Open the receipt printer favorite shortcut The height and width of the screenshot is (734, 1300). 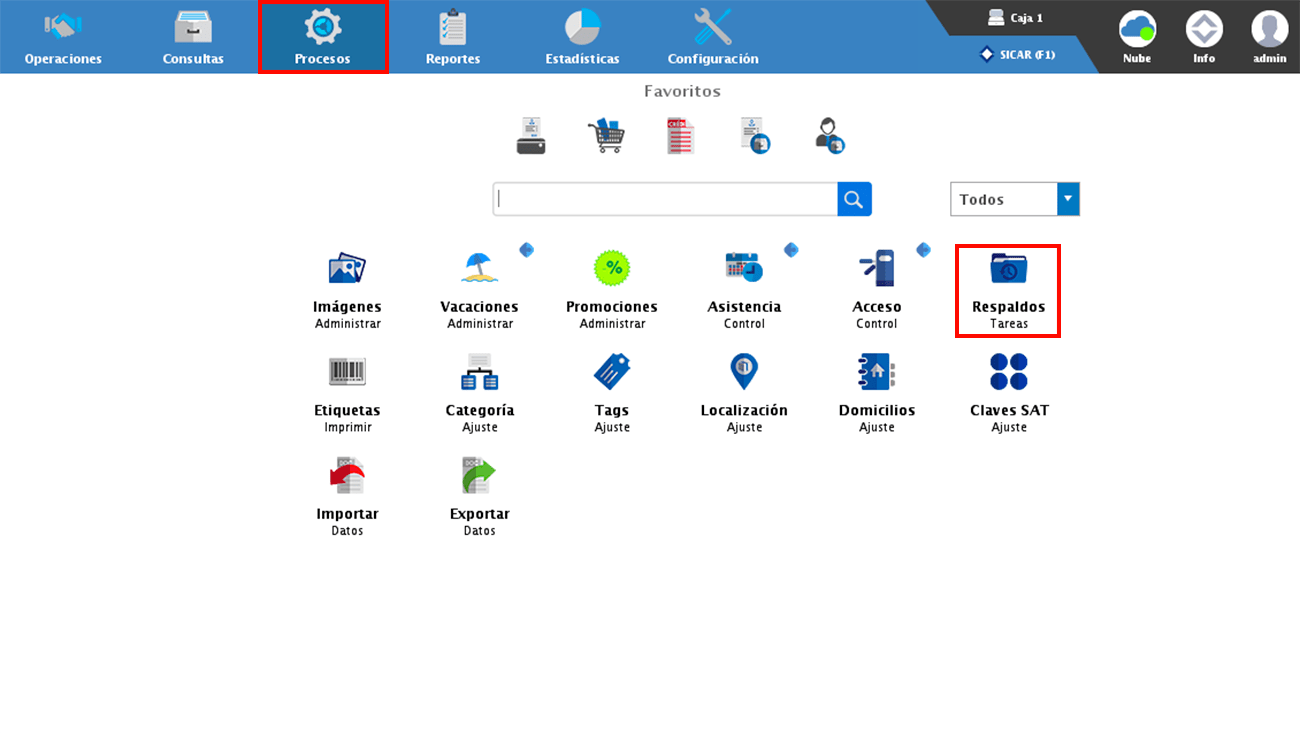(531, 136)
